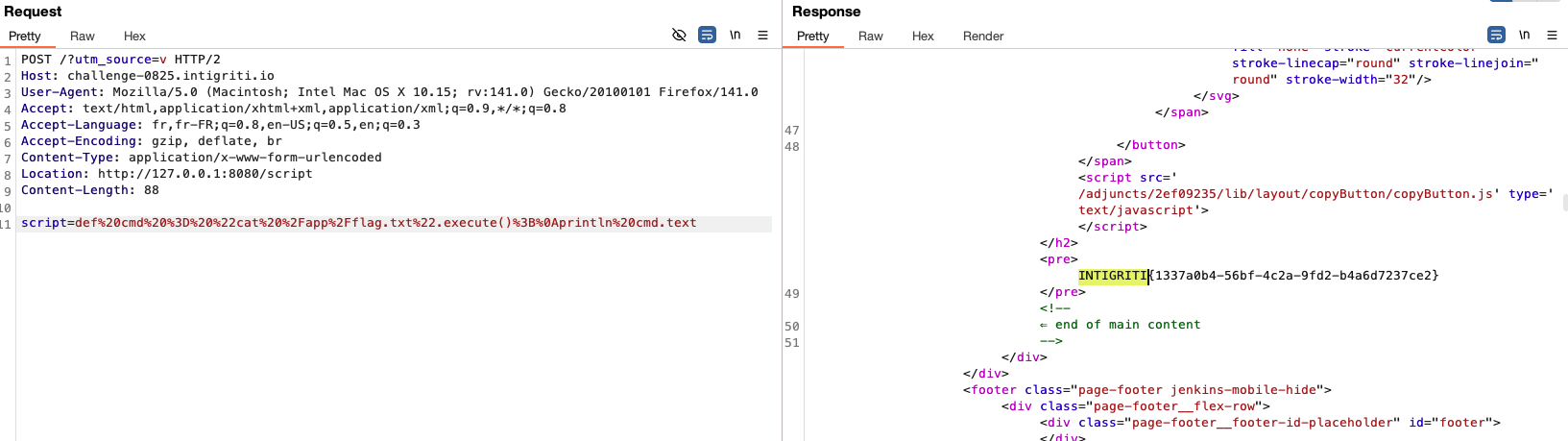
Task: Click the Location header with 127.0.0.1:8080
Action: [x=167, y=174]
